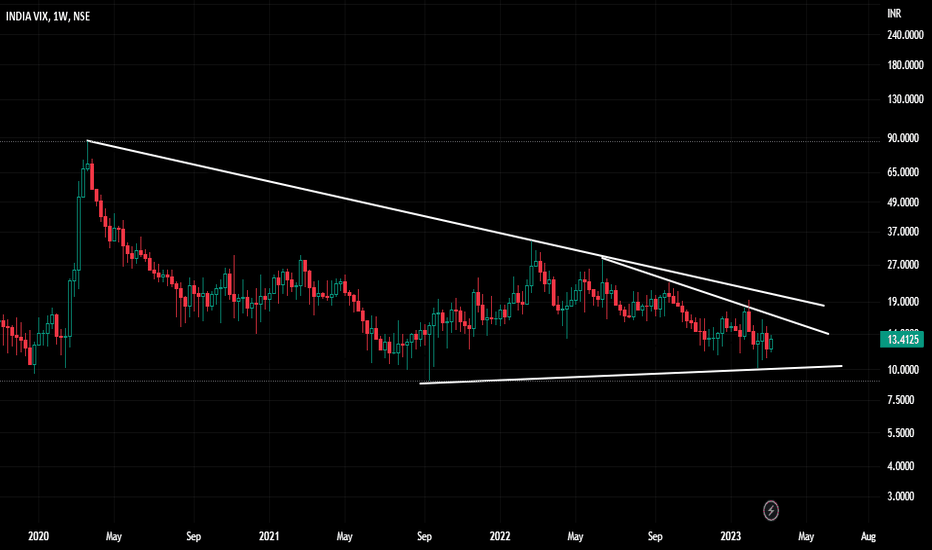
Task: Click the INDIA VIX, 1W, NSE title
Action: tap(48, 17)
